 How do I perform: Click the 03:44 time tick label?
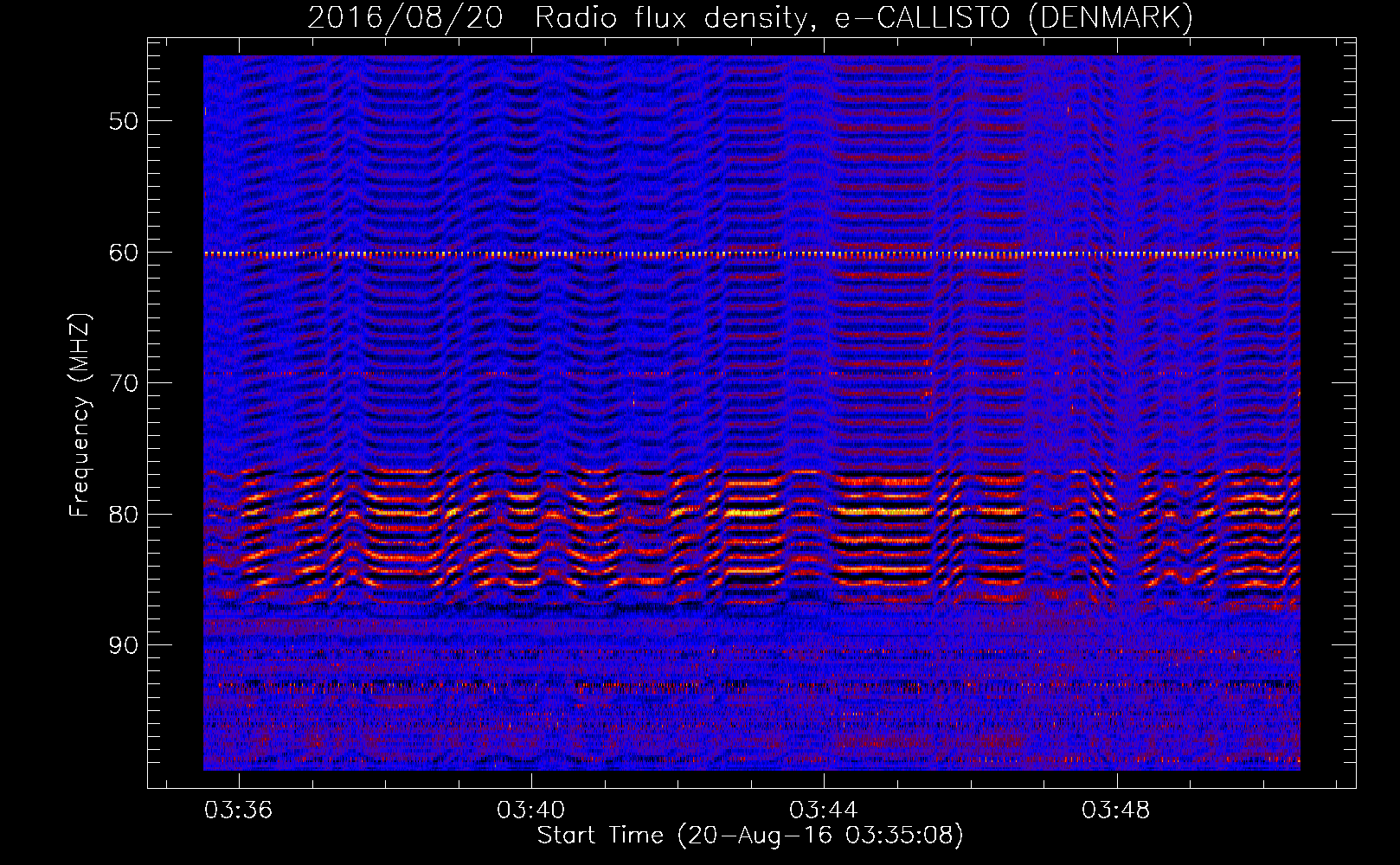[823, 810]
